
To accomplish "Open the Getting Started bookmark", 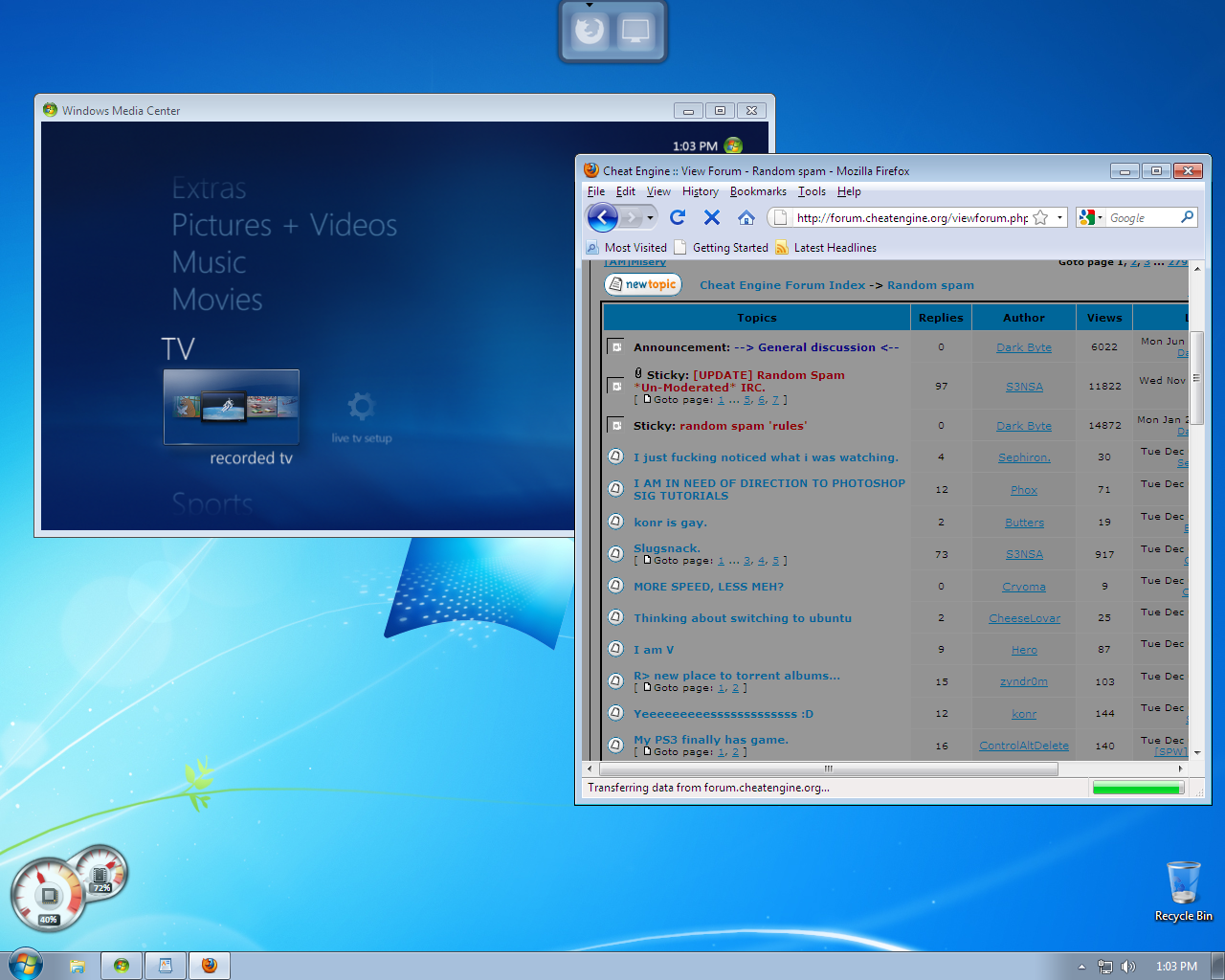I will pyautogui.click(x=722, y=248).
